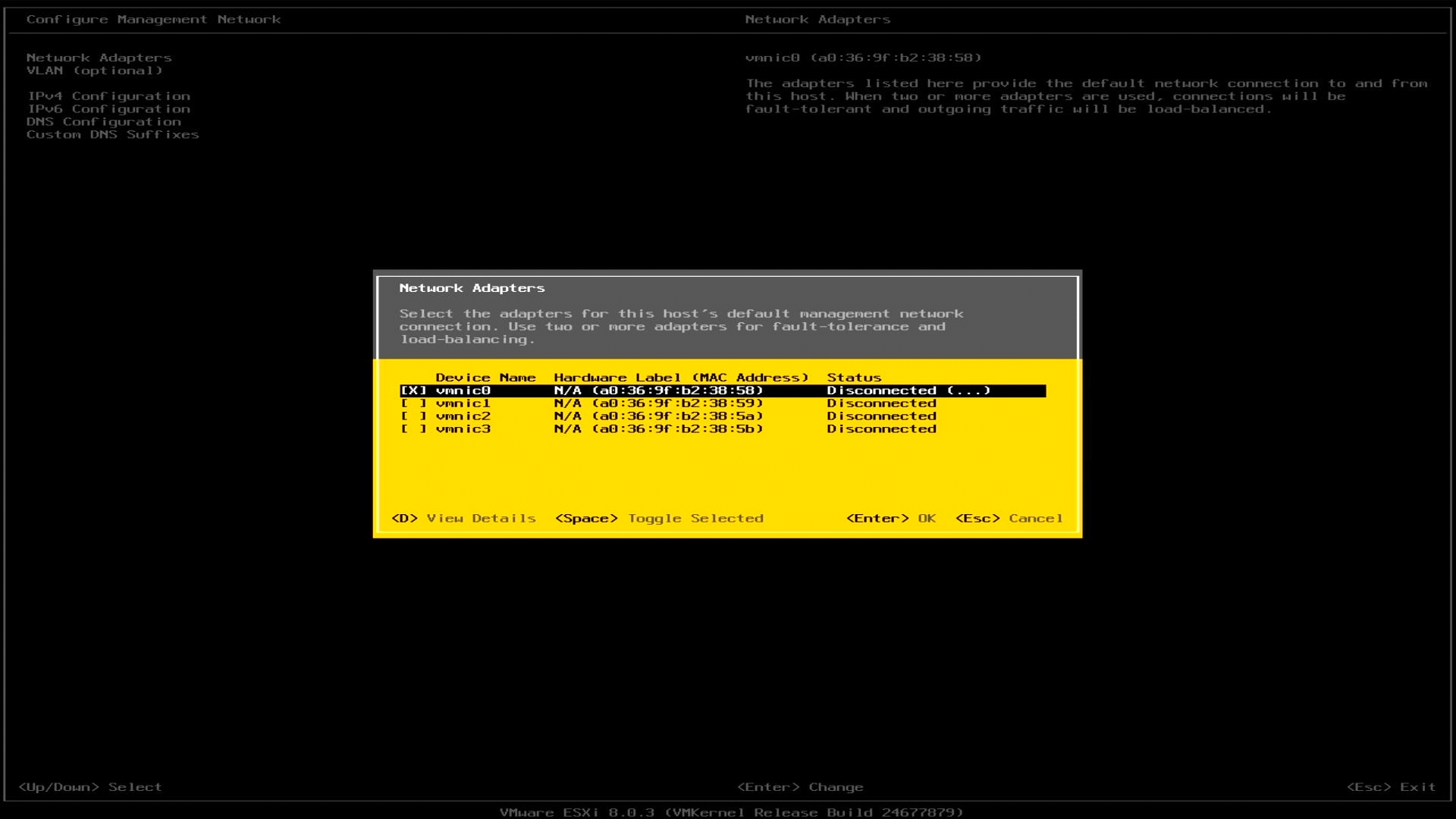Viewport: 1456px width, 819px height.
Task: Open DNS Configuration menu entry
Action: [x=104, y=122]
